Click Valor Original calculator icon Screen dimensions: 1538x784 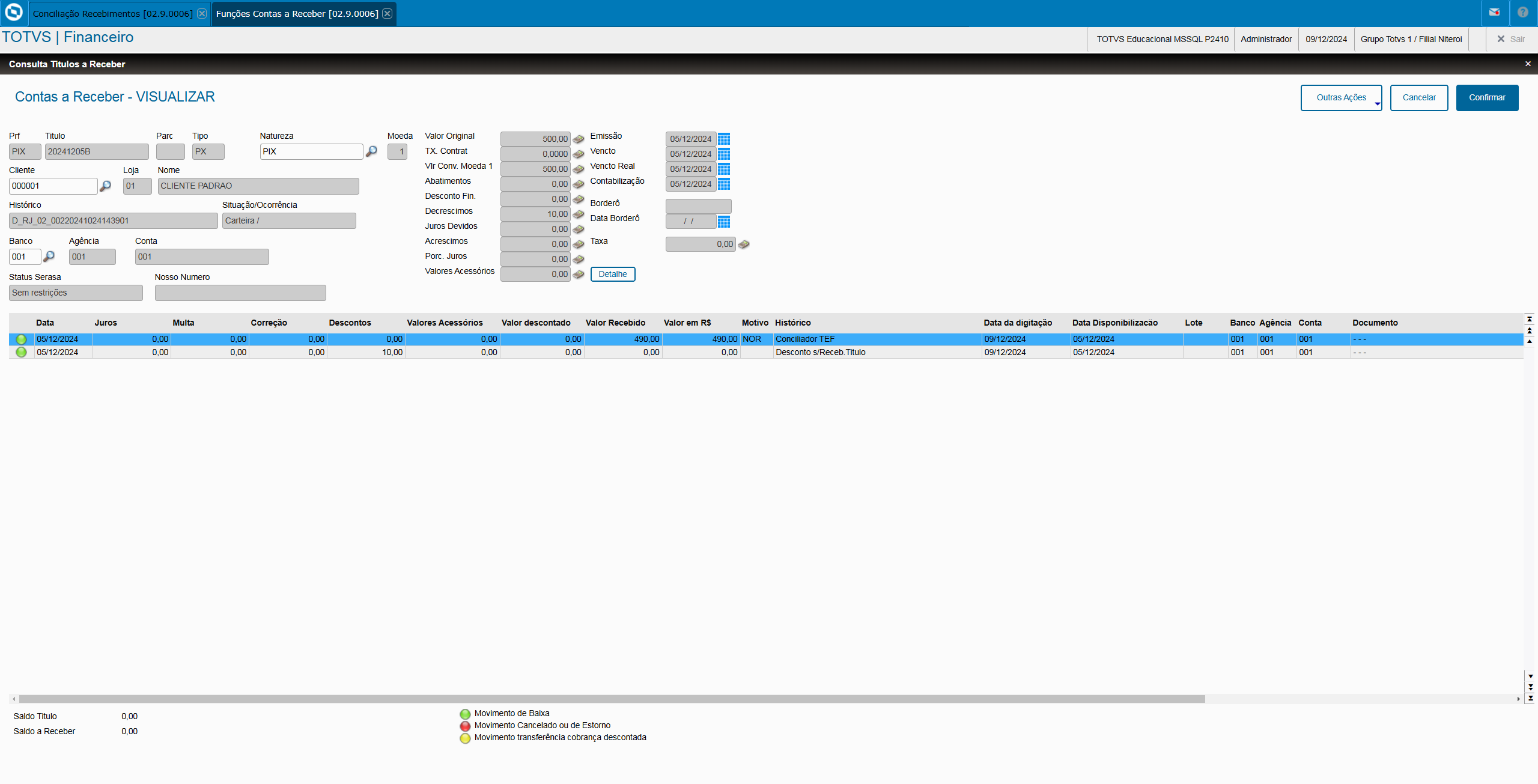click(579, 139)
